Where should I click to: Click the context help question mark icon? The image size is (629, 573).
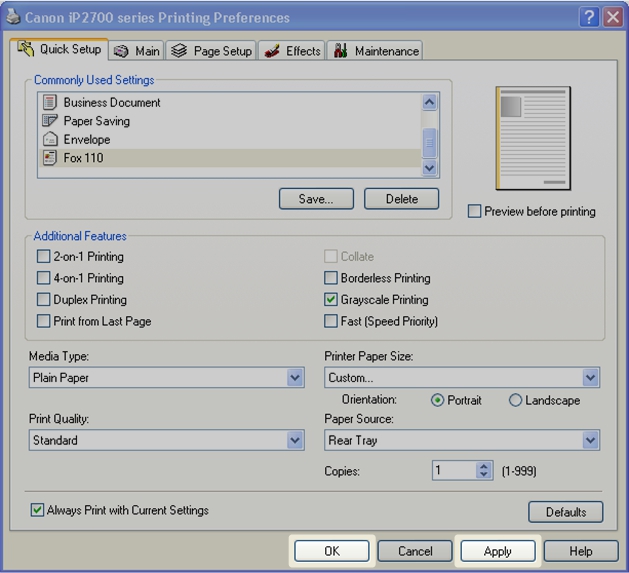[x=590, y=17]
